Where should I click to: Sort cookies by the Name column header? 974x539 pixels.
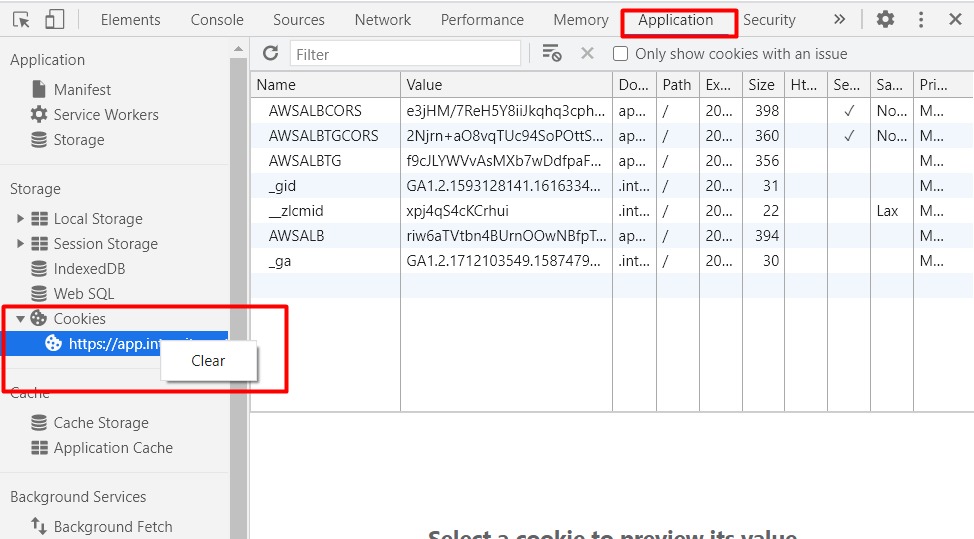coord(325,85)
